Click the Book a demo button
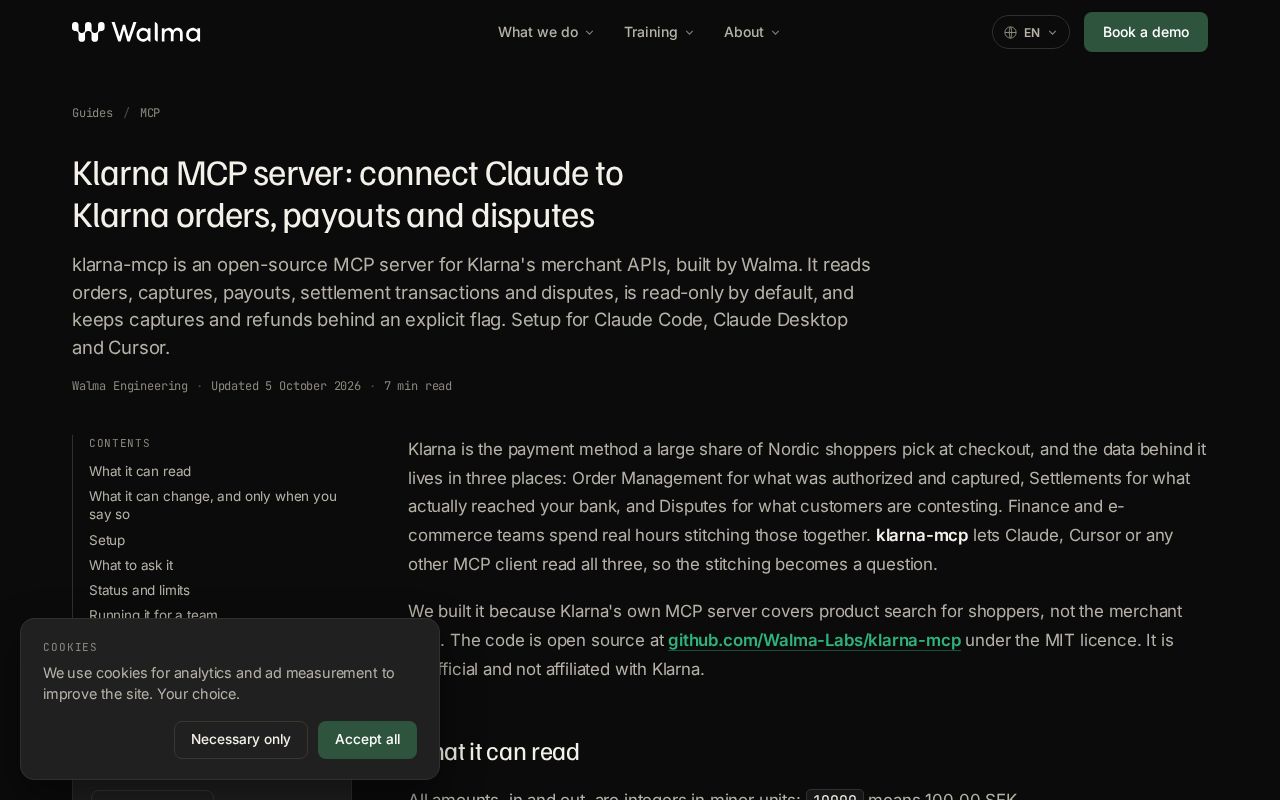 point(1146,32)
